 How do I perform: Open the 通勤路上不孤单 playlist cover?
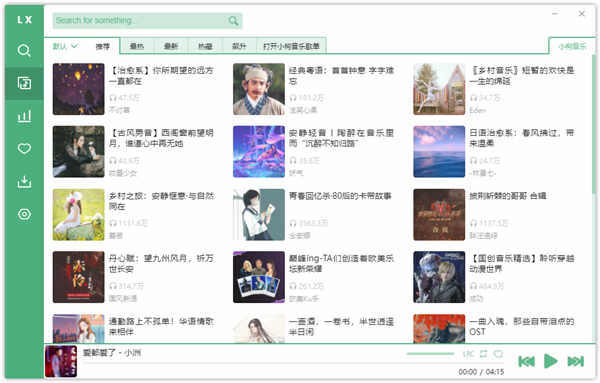(78, 329)
